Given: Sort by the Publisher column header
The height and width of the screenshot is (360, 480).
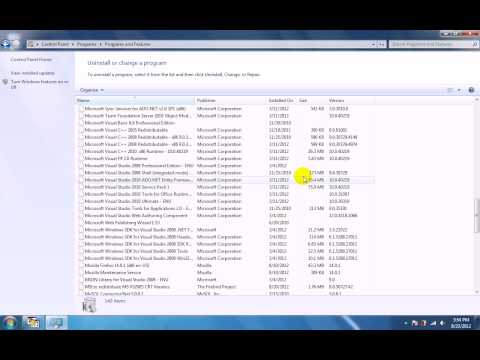Looking at the screenshot, I should pyautogui.click(x=231, y=100).
